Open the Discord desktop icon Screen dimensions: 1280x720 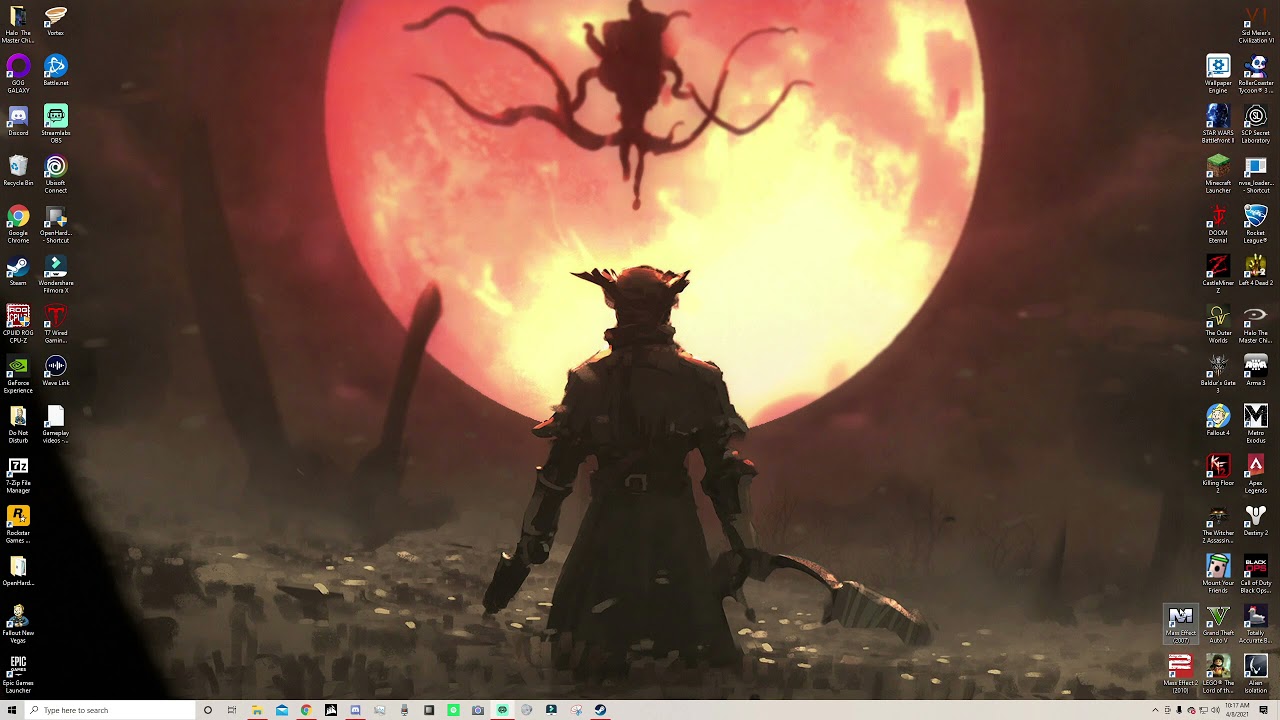18,121
